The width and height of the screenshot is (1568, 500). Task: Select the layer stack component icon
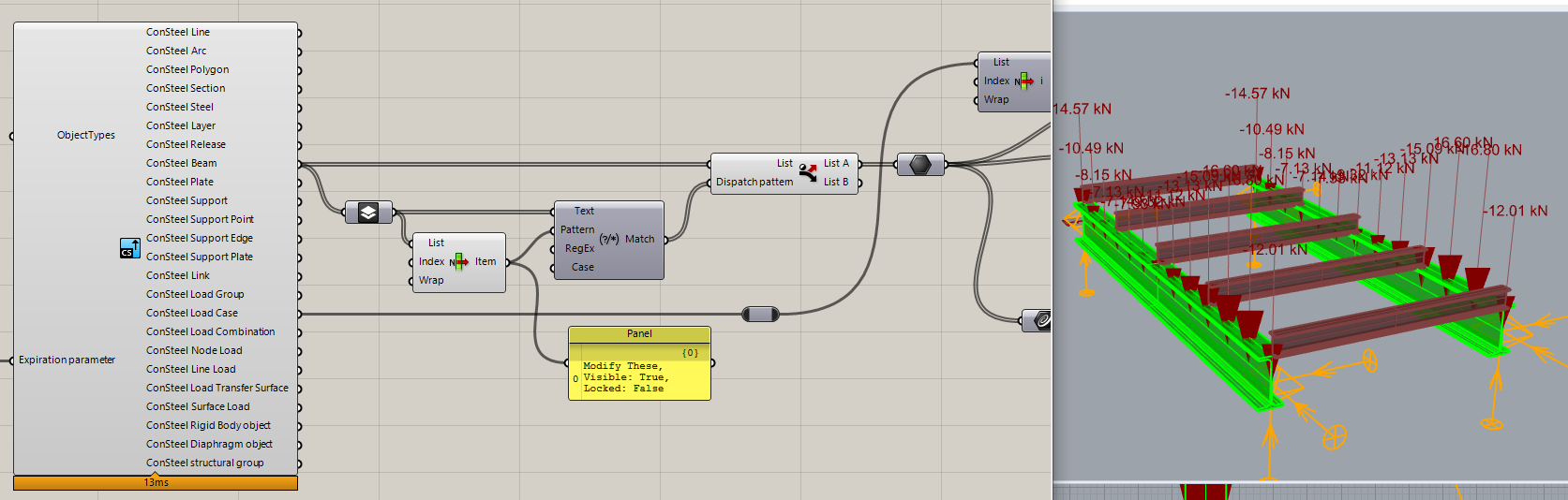click(368, 213)
